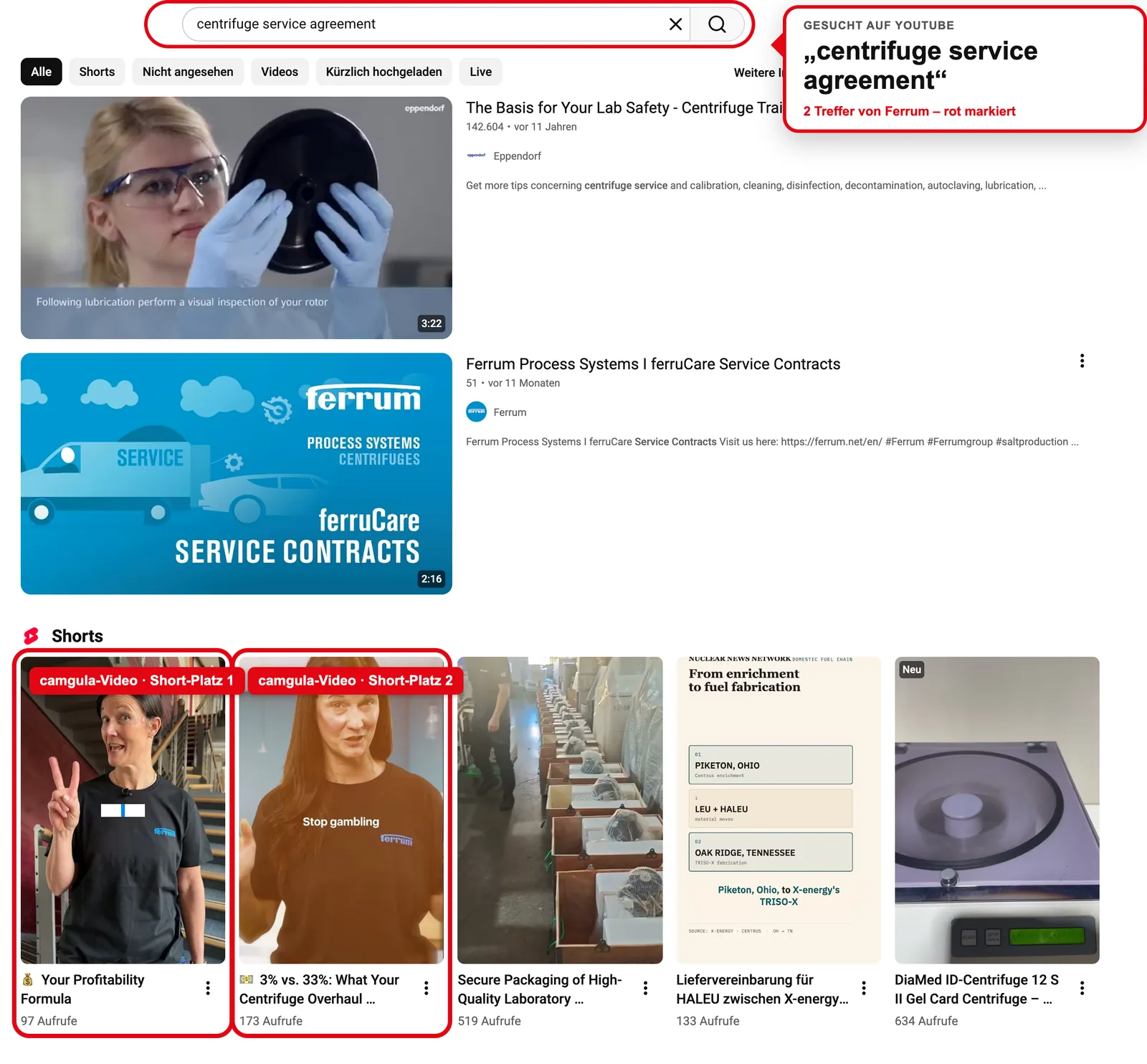Click the Eppendorf description starting Get more tips

756,186
